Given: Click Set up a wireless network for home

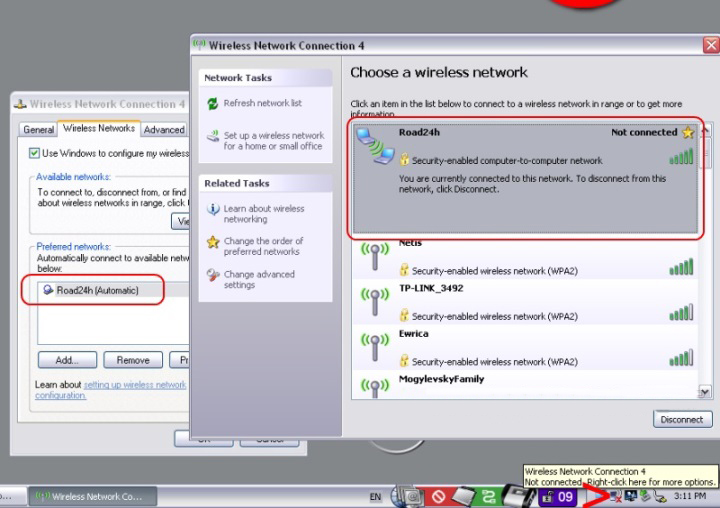Looking at the screenshot, I should tap(274, 141).
